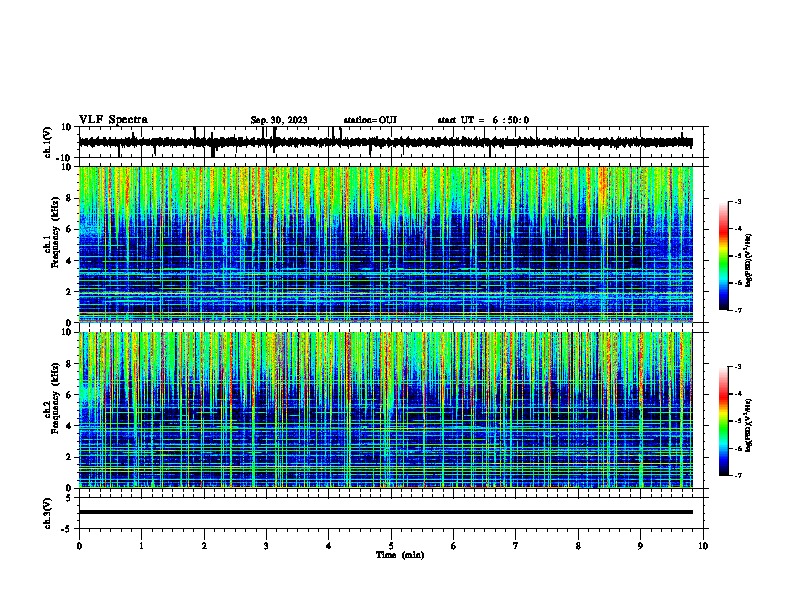Click the "station=OUI" header label
Viewport: 792px width, 612px height.
370,120
